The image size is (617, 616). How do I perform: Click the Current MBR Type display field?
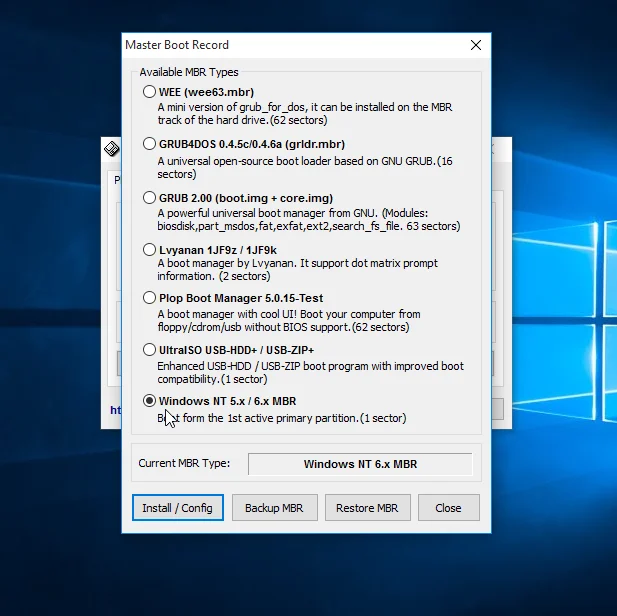click(359, 464)
